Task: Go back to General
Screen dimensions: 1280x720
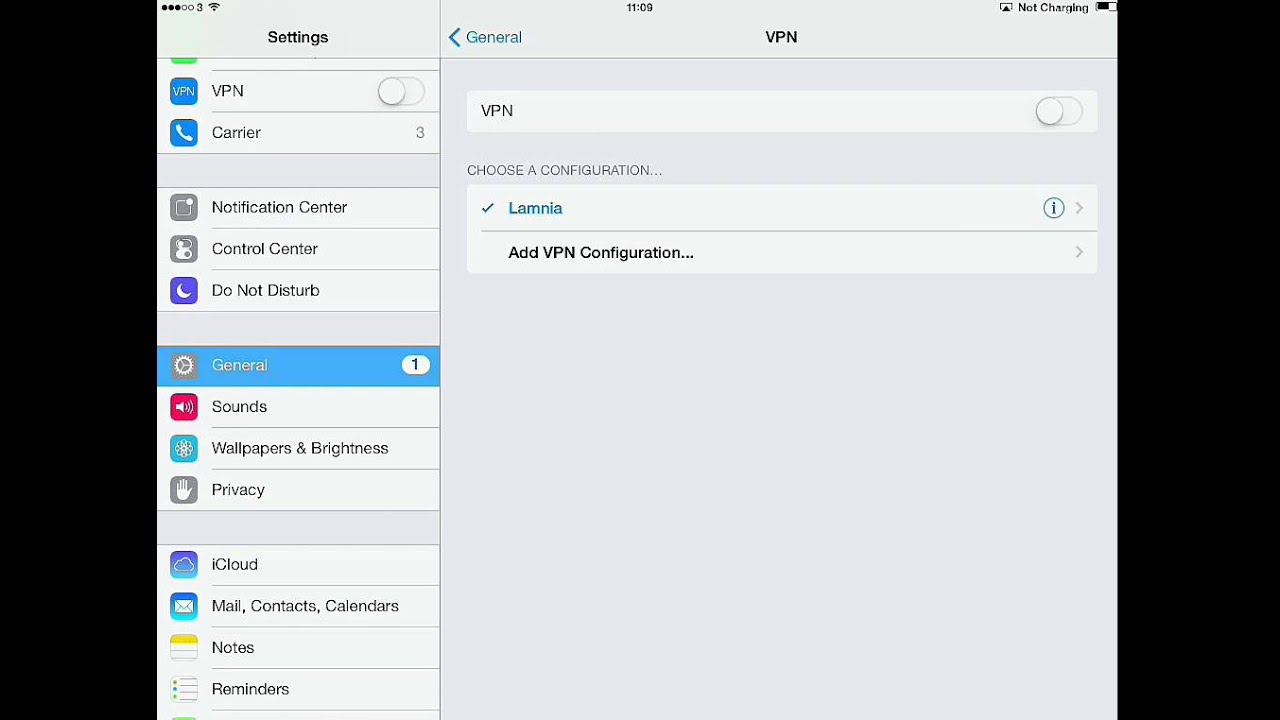Action: [x=485, y=37]
